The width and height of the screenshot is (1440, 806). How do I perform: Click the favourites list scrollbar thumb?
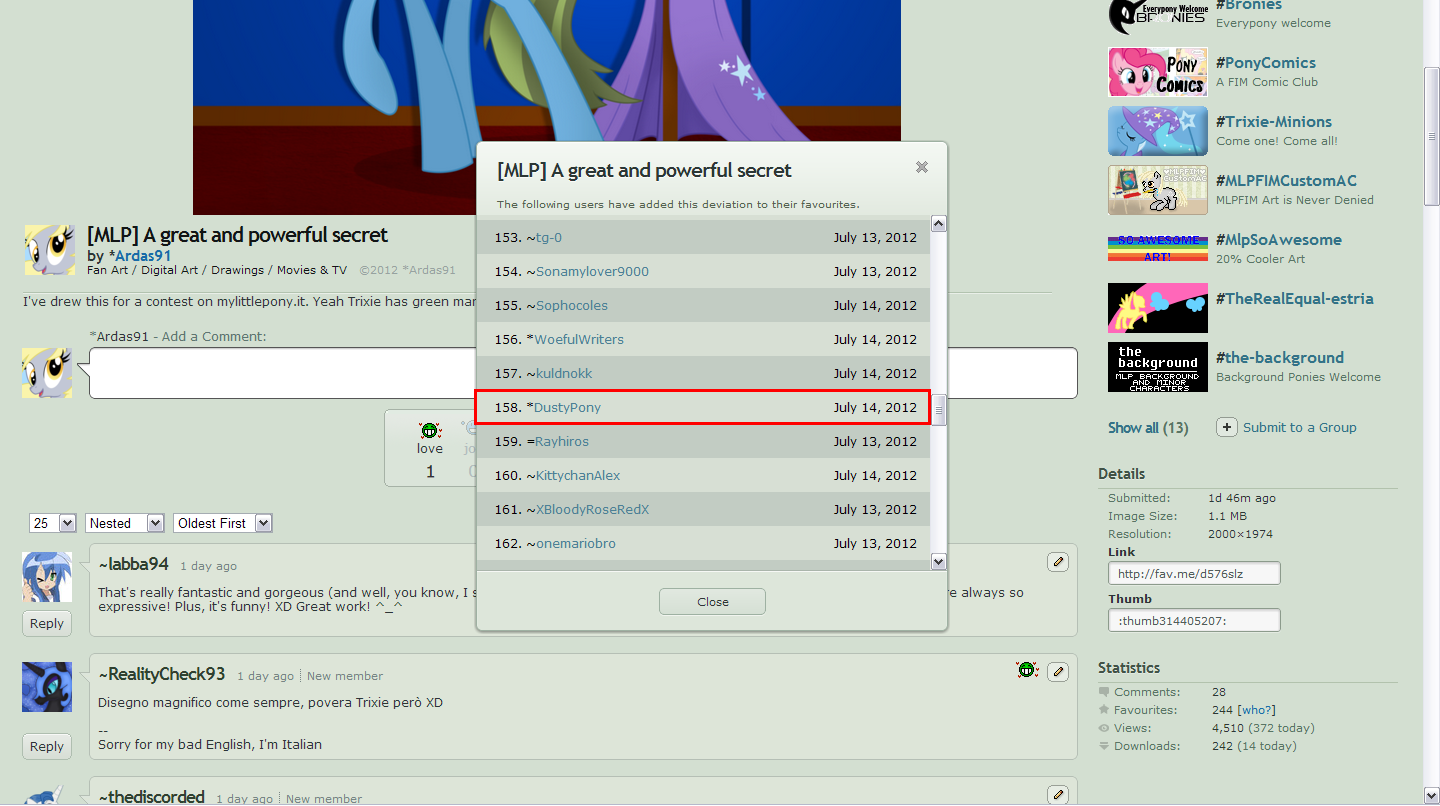939,410
